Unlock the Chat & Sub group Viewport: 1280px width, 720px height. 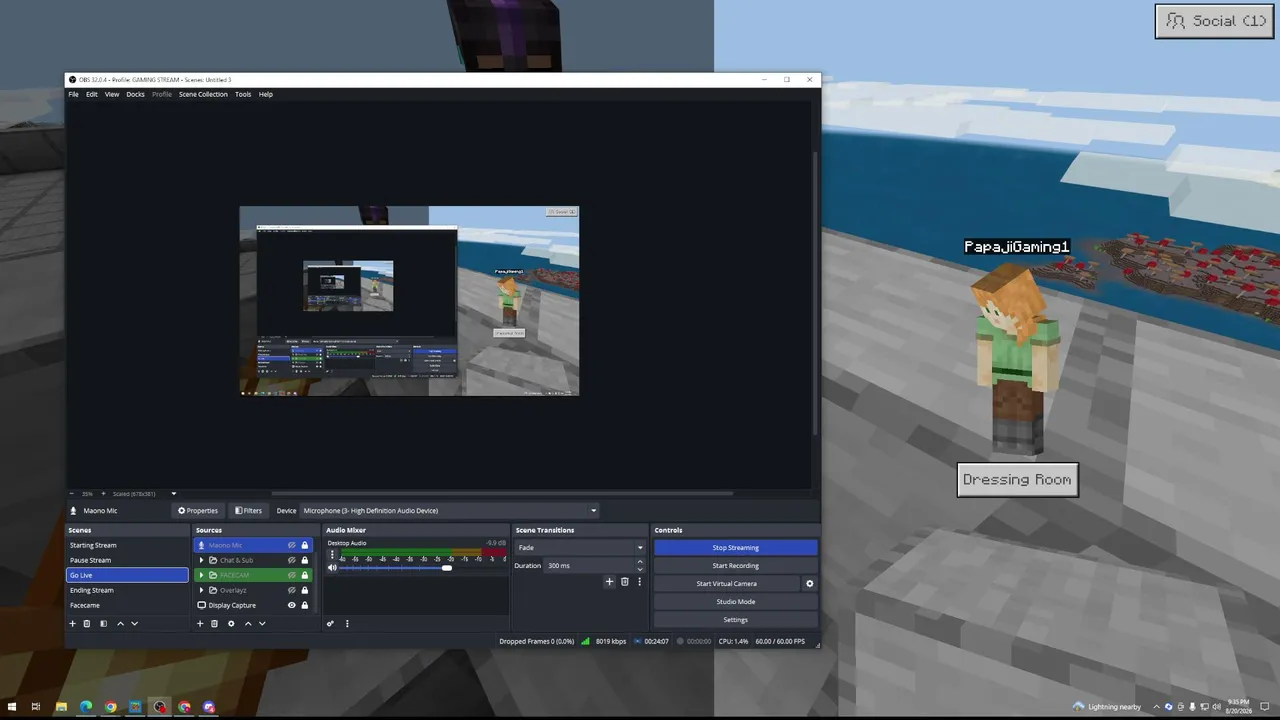point(305,560)
